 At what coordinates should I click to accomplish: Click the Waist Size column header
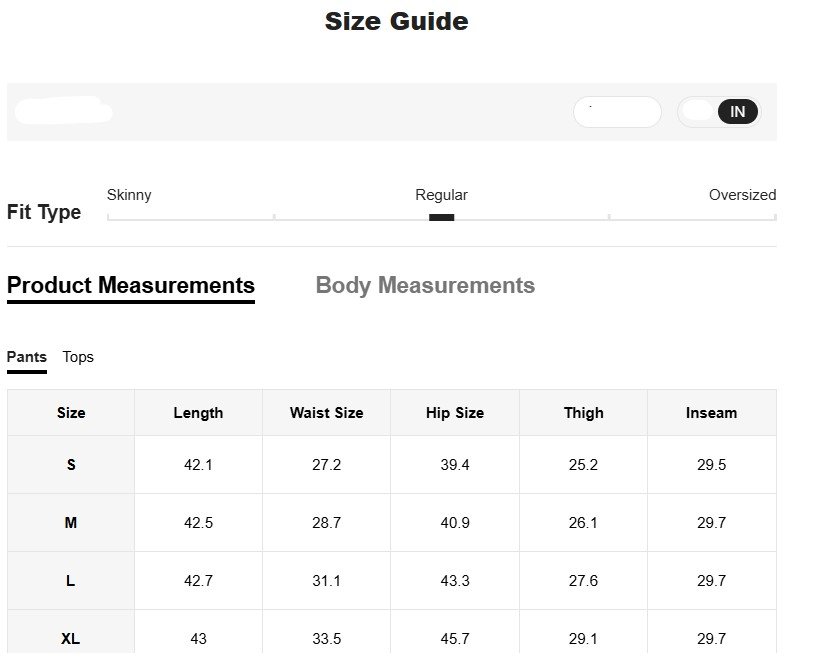[x=326, y=413]
